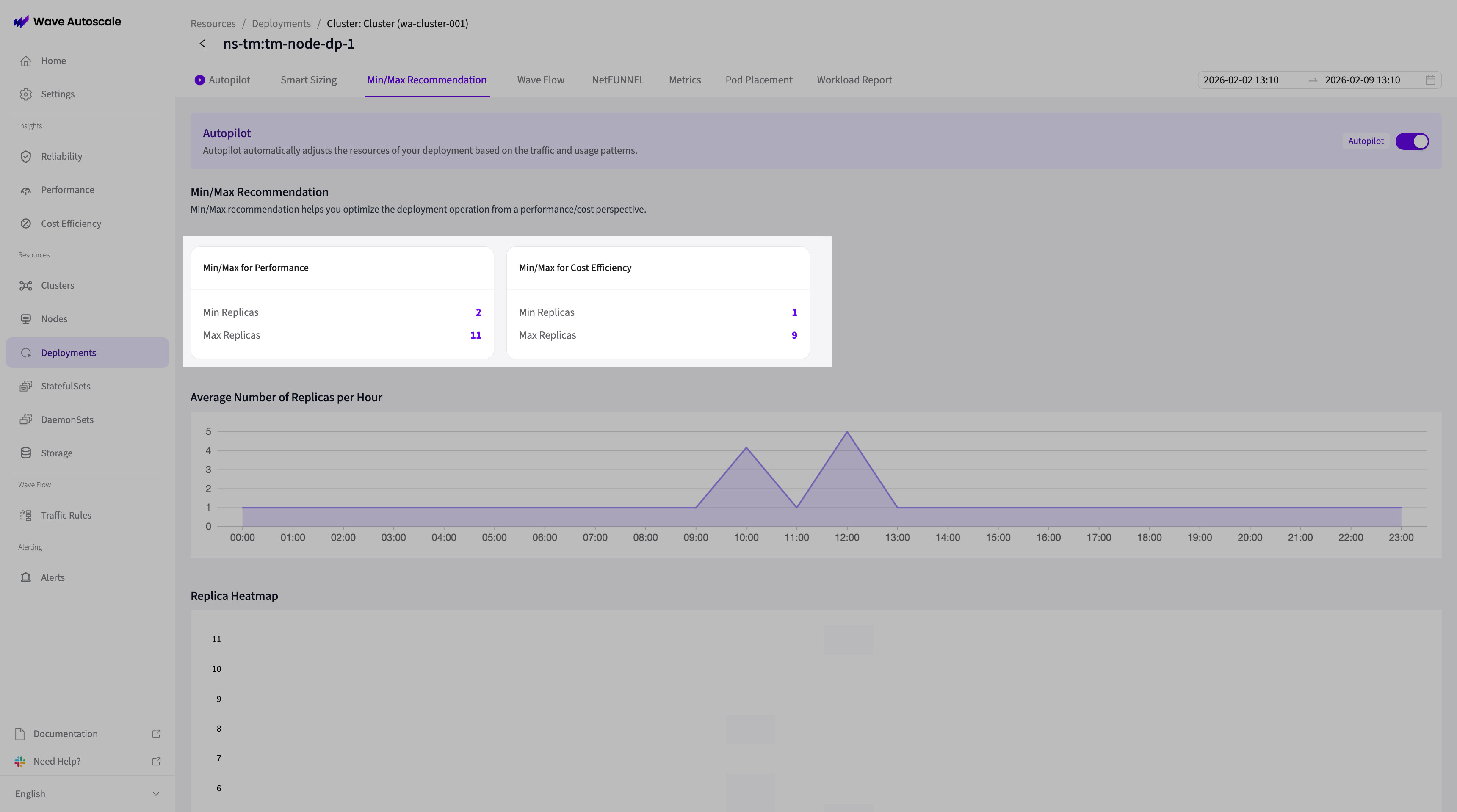Go to Cost Efficiency insights
Screen dimensions: 1457x812
pyautogui.click(x=87, y=224)
